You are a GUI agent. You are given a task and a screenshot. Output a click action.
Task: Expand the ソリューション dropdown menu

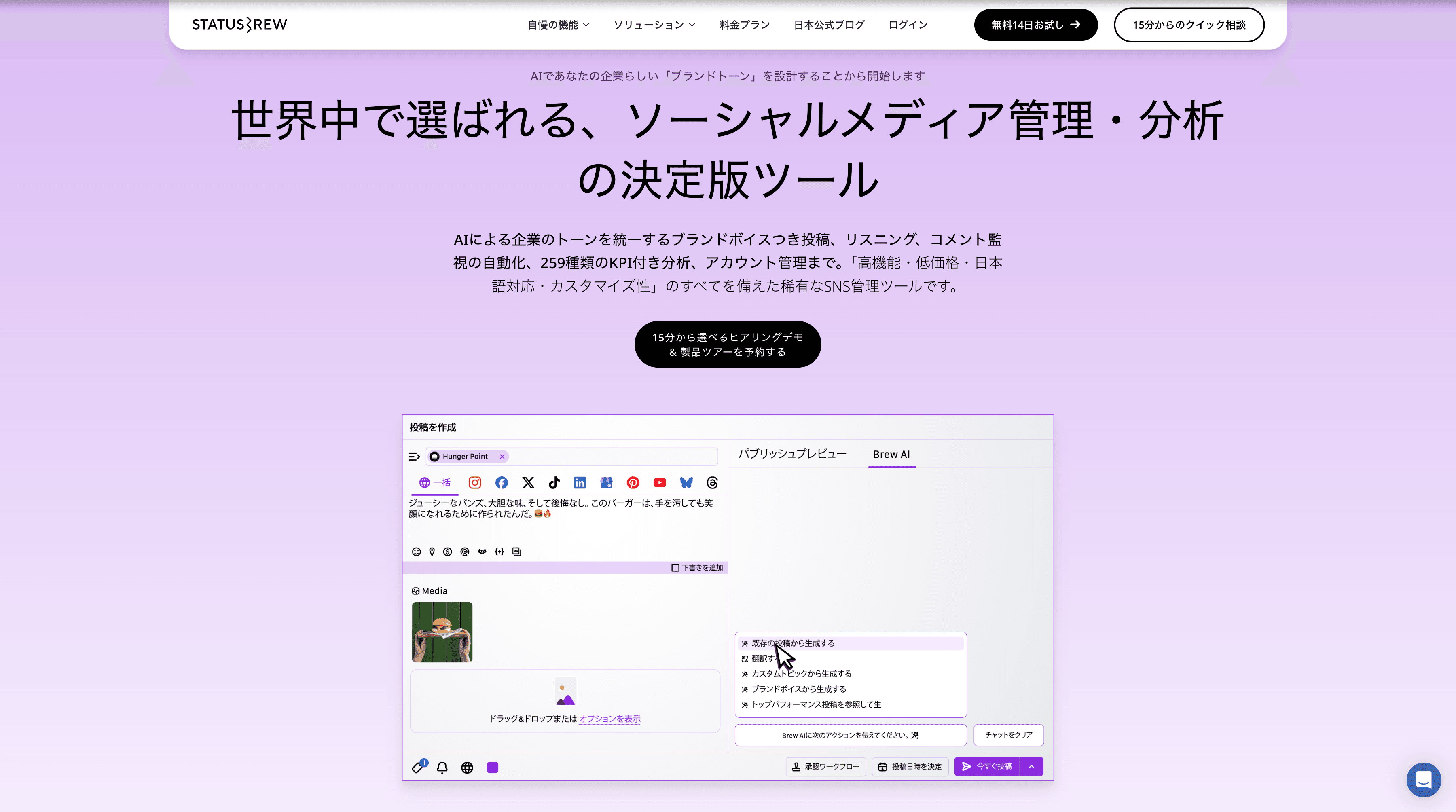tap(654, 25)
